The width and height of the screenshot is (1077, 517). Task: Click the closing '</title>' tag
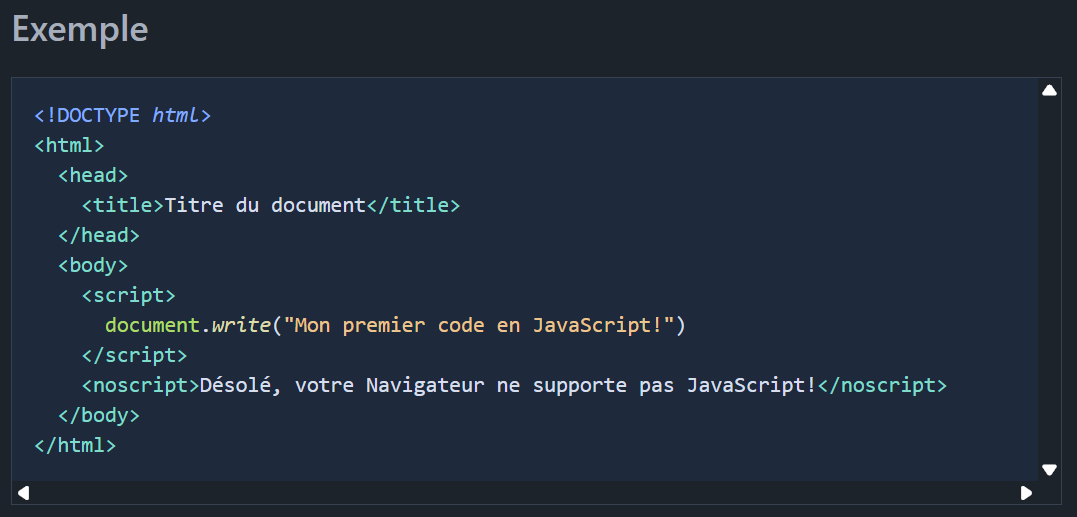point(413,205)
